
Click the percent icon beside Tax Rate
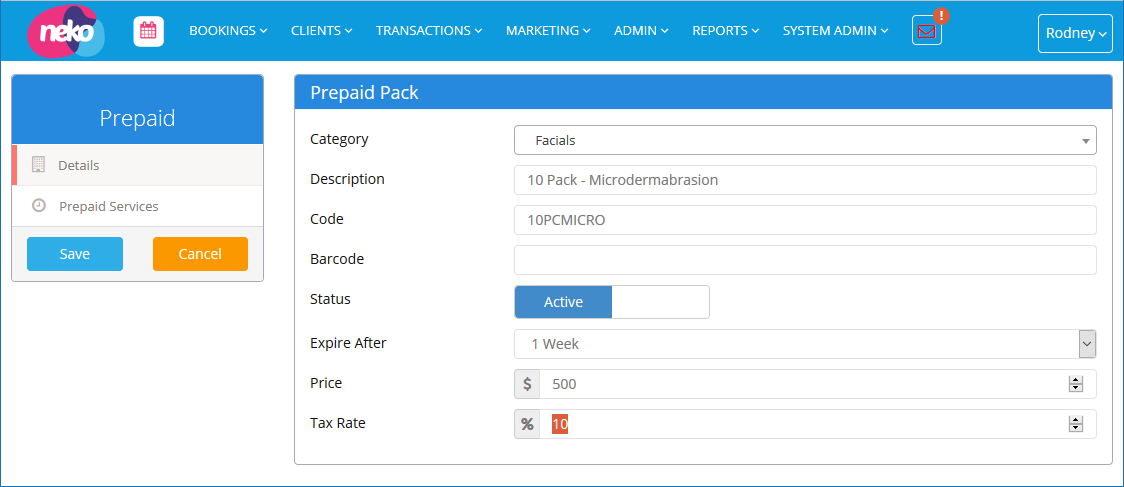527,424
